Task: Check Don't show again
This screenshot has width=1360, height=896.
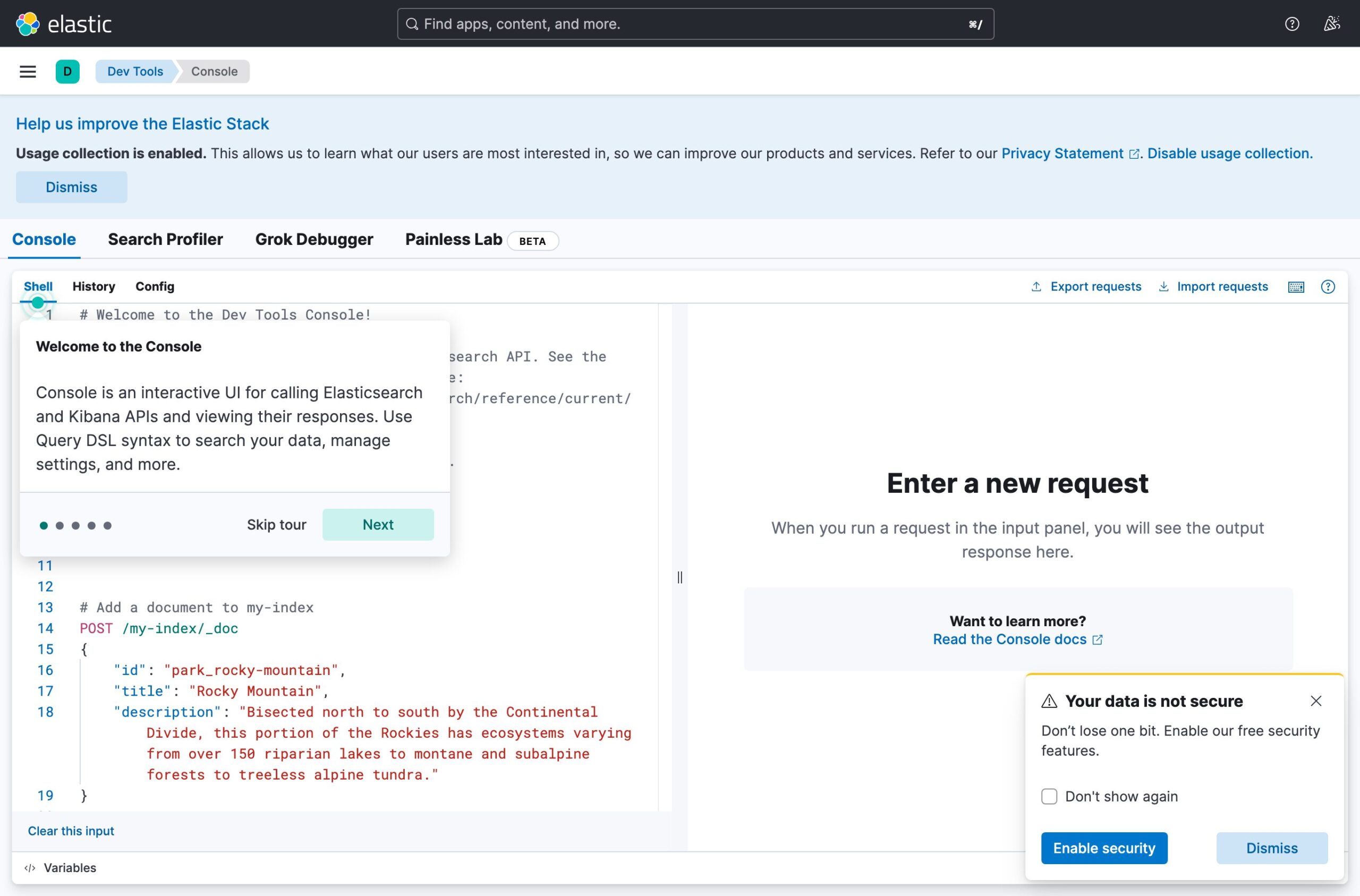Action: (x=1049, y=797)
